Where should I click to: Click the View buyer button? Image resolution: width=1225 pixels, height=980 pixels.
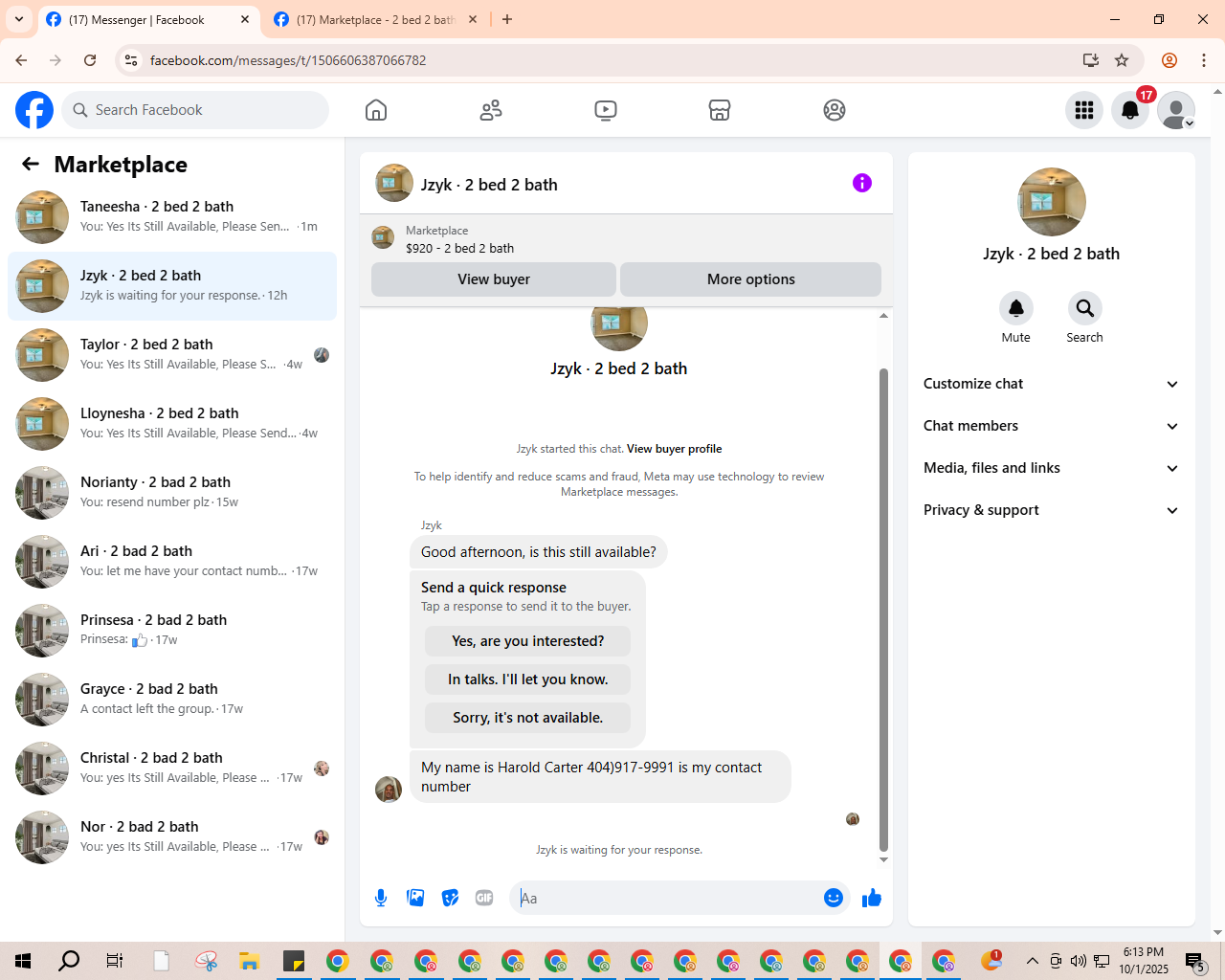point(494,279)
